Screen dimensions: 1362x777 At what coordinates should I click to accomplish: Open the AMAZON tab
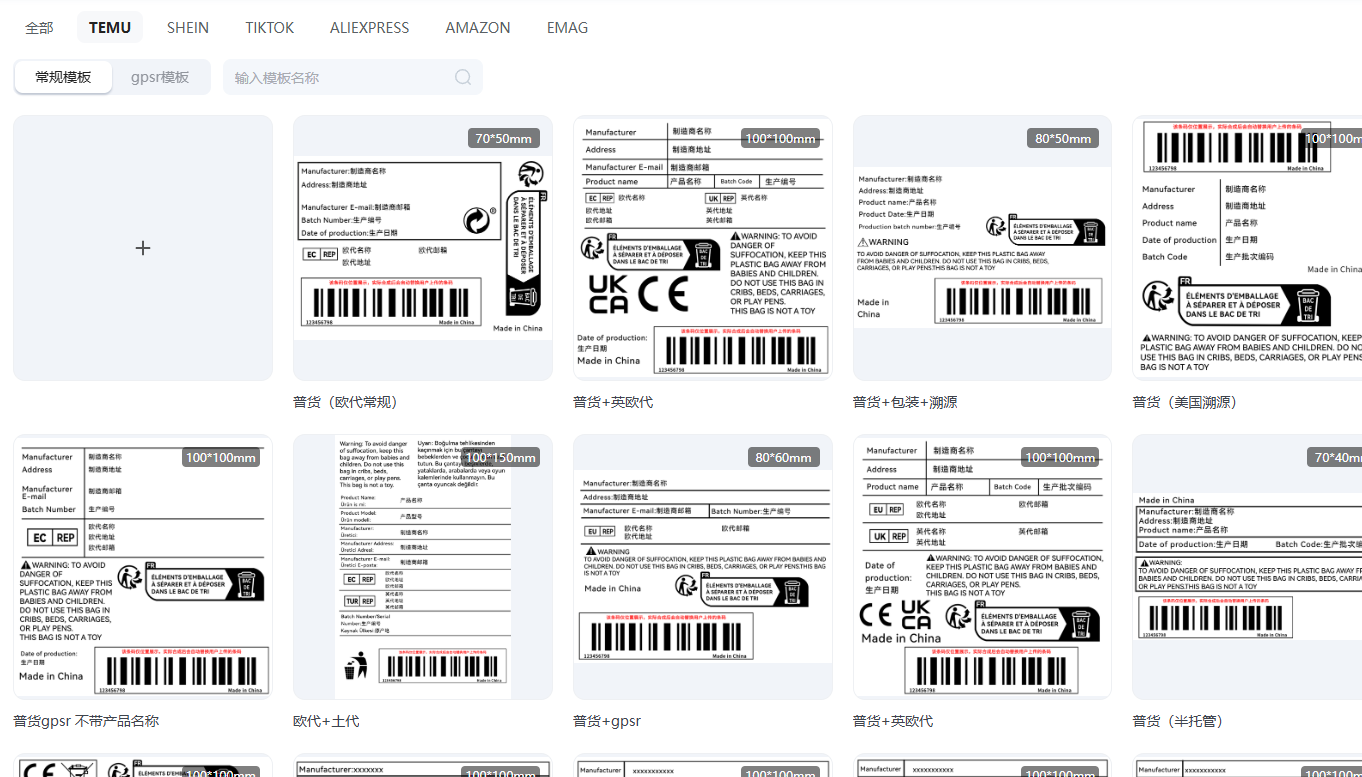(x=478, y=28)
